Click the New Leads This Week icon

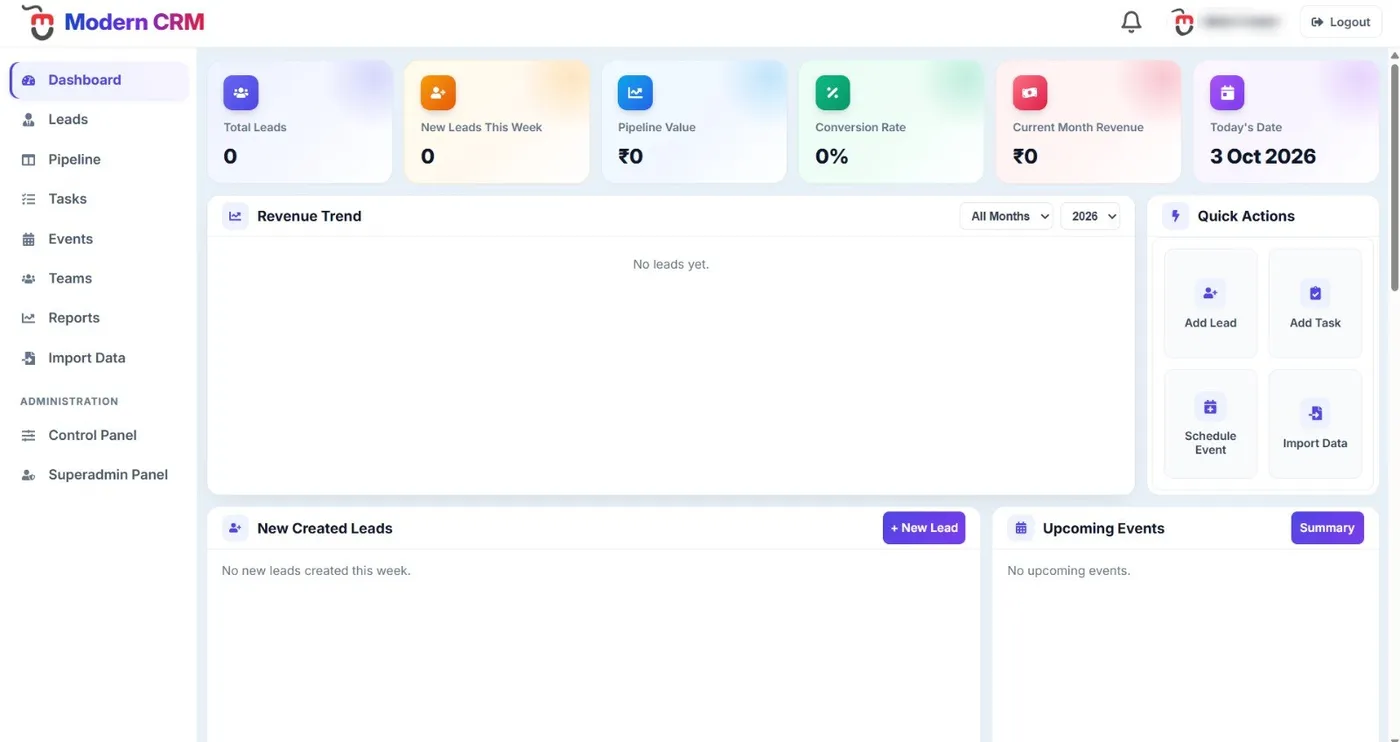tap(438, 93)
